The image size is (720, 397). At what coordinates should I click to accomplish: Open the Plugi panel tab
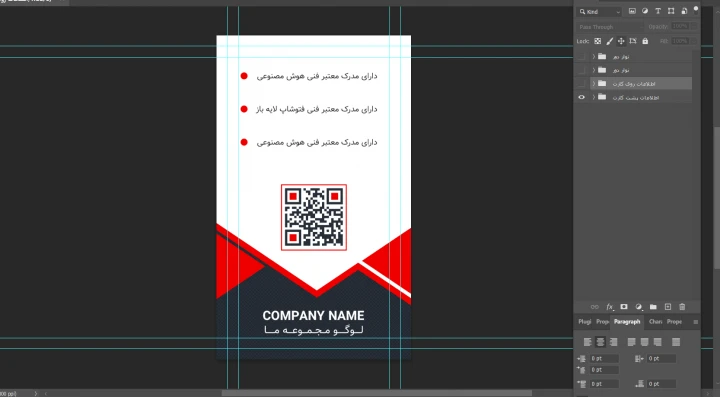pos(585,322)
